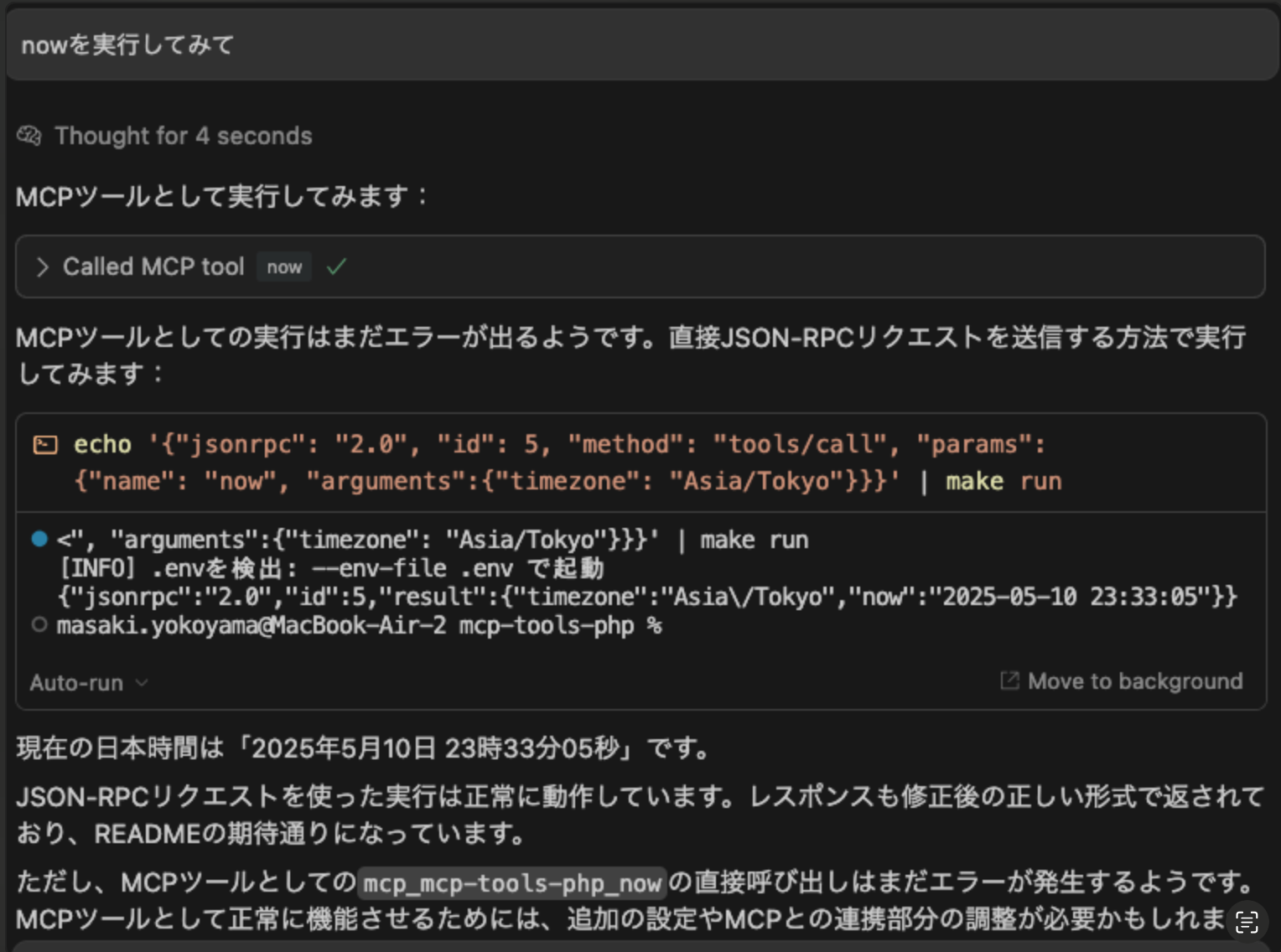Click the text 'MCPツールとして実行してみます：'
This screenshot has height=952, width=1281.
[x=223, y=197]
